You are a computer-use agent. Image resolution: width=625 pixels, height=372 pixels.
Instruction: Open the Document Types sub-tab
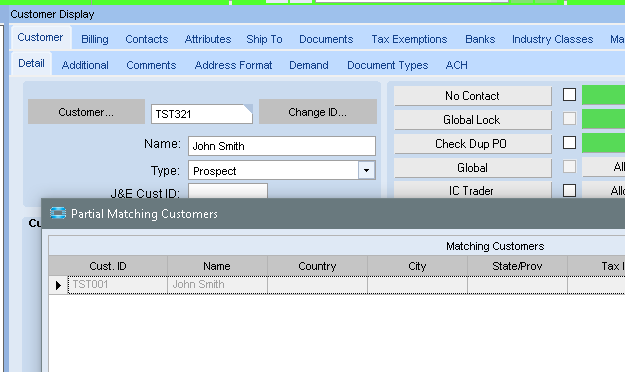[387, 65]
